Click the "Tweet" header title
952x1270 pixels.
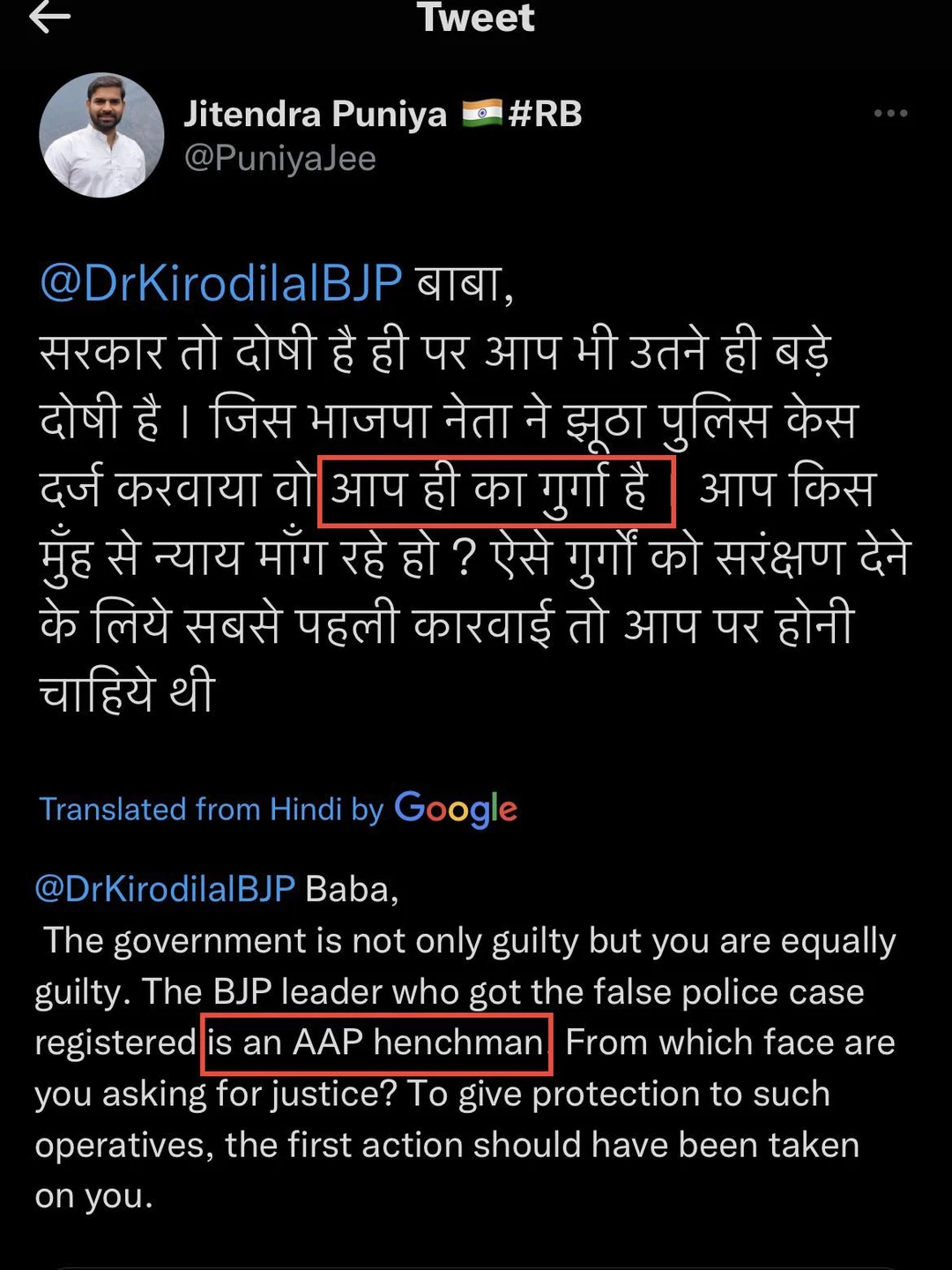(x=476, y=18)
